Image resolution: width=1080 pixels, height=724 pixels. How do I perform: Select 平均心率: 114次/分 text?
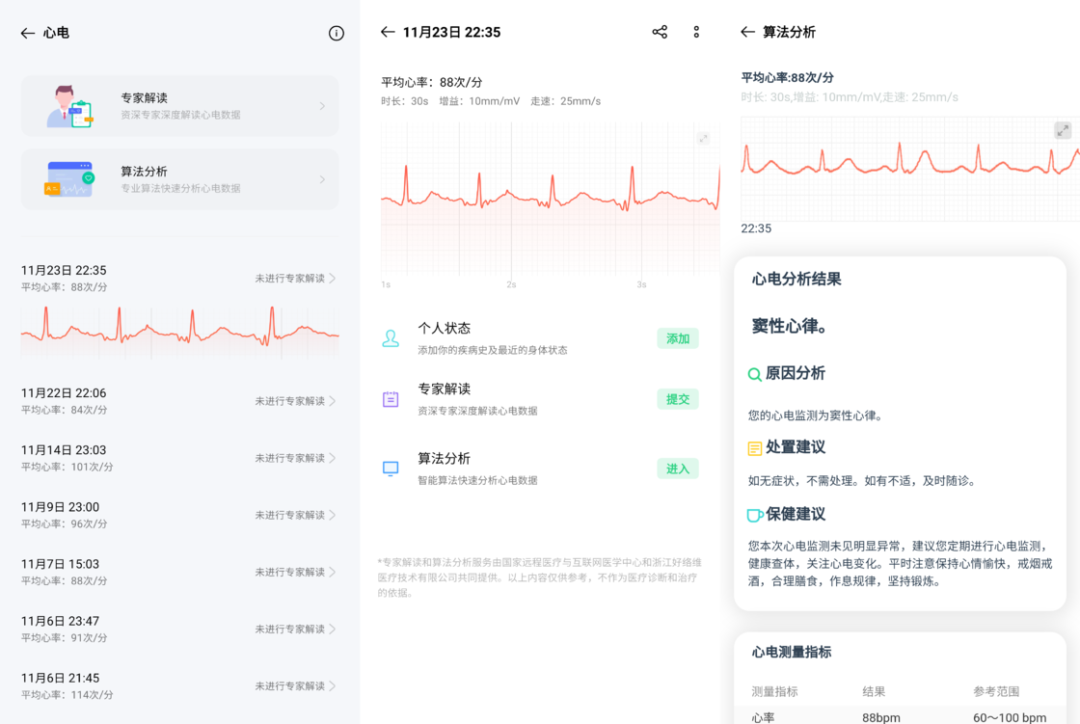coord(67,695)
